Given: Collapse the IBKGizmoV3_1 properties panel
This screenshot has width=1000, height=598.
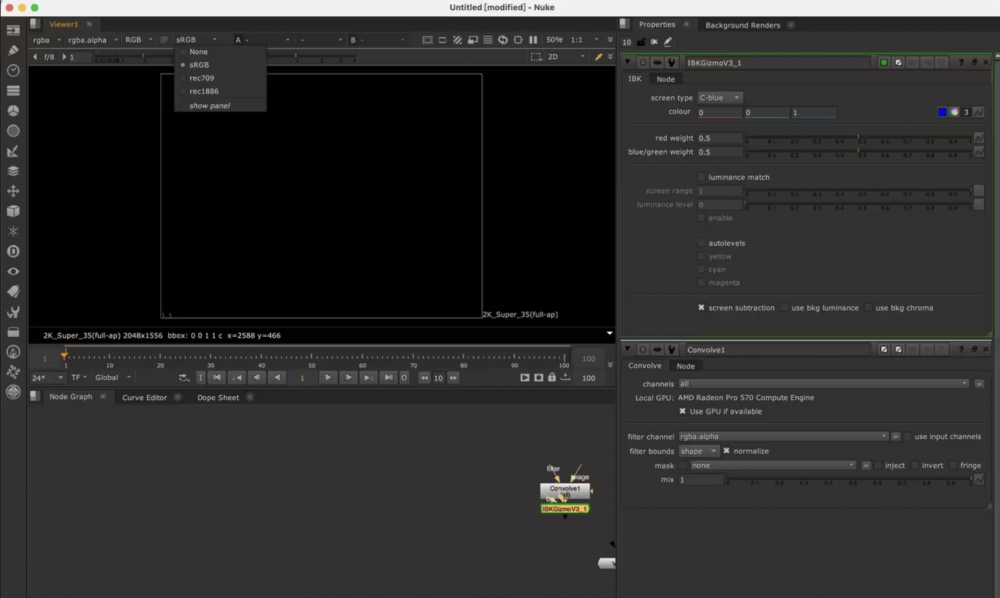Looking at the screenshot, I should coord(628,62).
